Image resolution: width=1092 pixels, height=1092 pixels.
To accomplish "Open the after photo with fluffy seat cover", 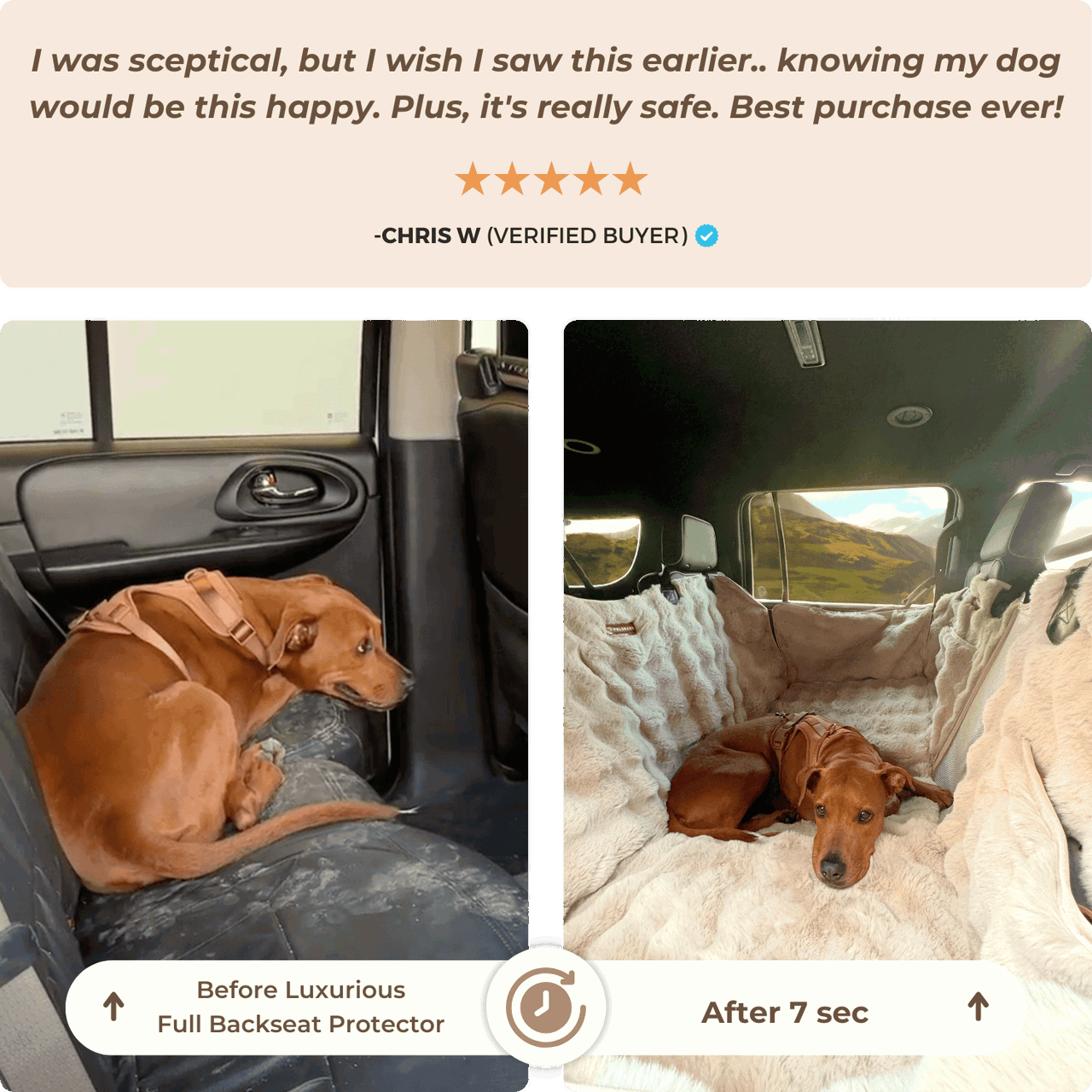I will [x=828, y=706].
